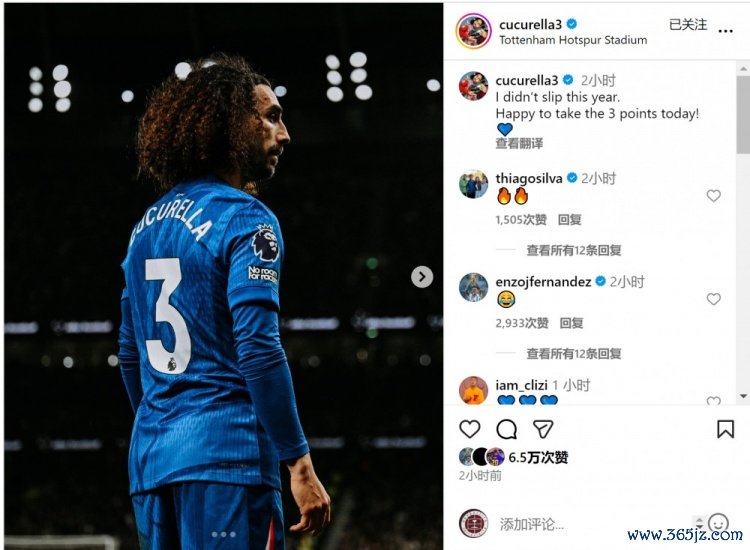Open cucurella3 profile picture in the header
Viewport: 750px width, 550px height.
(x=473, y=31)
